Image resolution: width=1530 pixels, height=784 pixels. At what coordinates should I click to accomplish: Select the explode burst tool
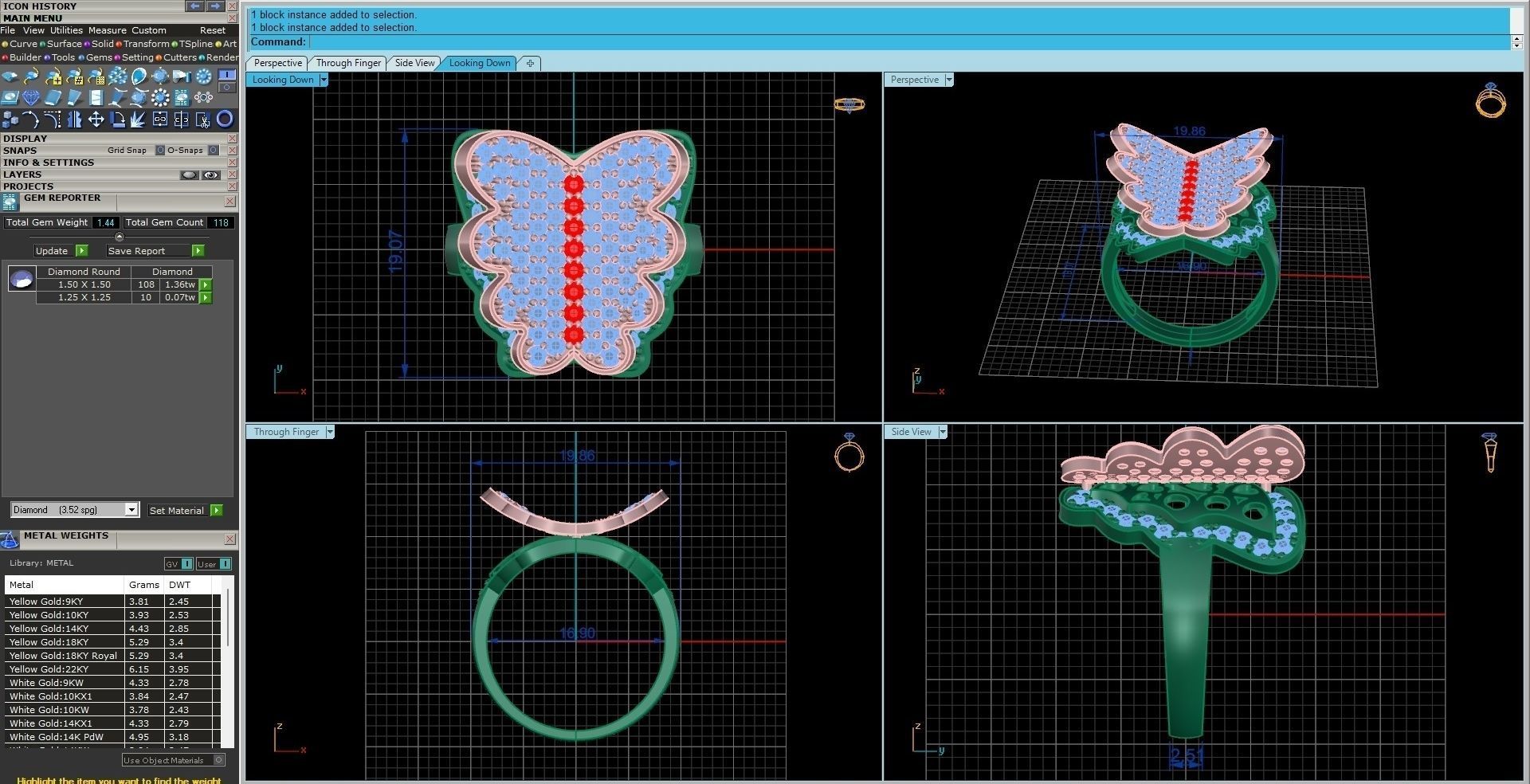(x=138, y=120)
